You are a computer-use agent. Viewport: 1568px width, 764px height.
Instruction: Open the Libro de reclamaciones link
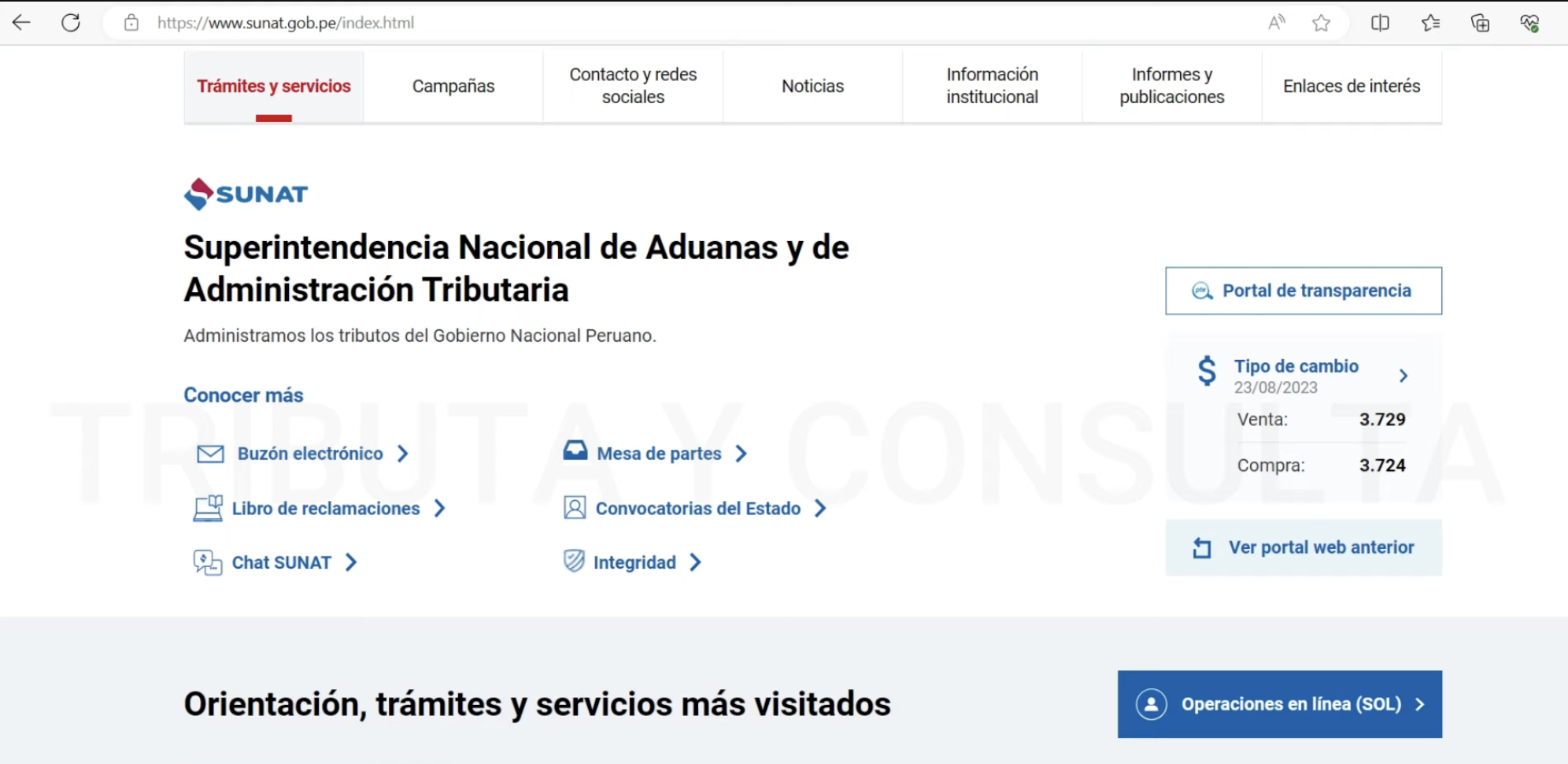click(x=326, y=509)
